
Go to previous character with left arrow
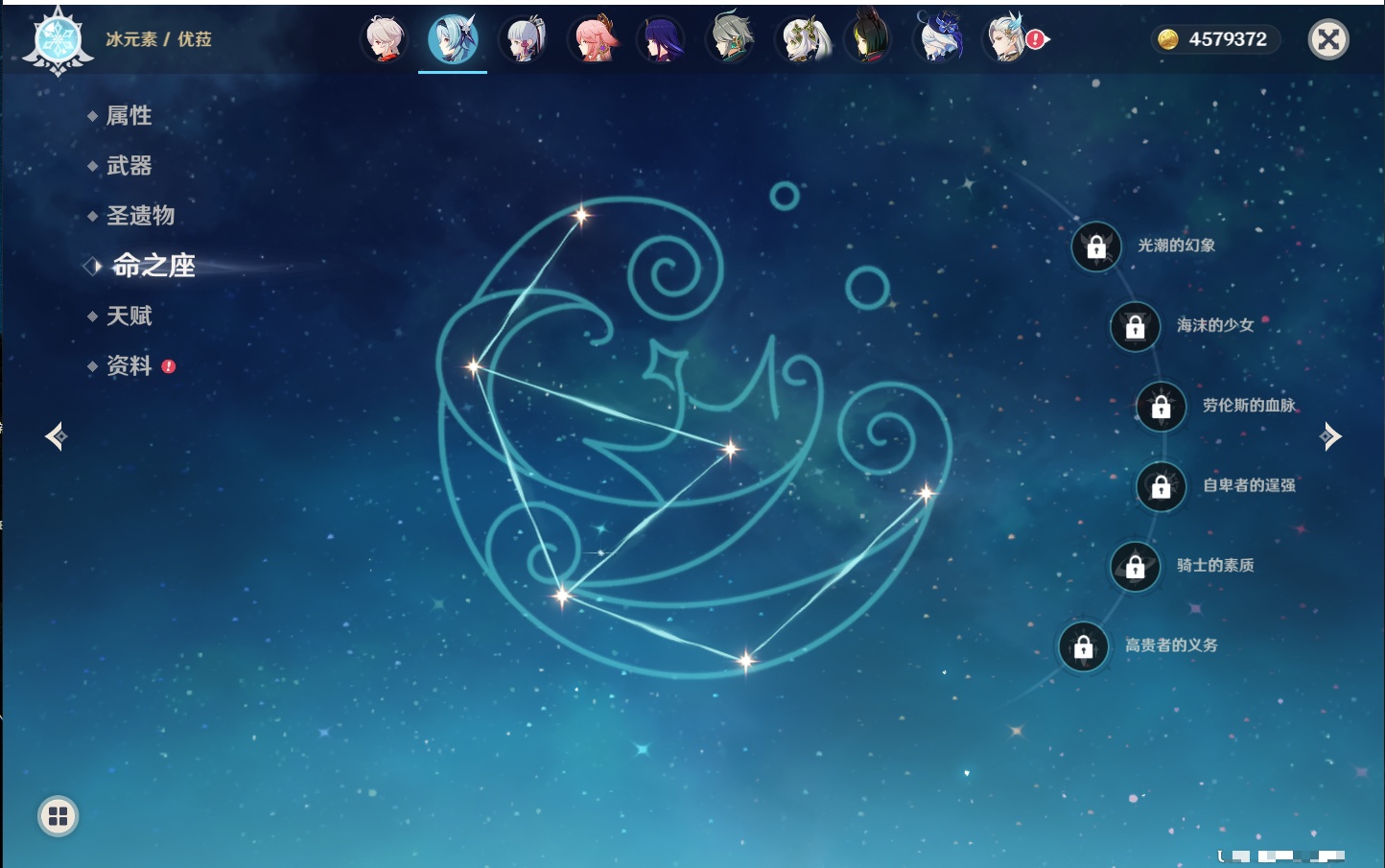(x=56, y=436)
